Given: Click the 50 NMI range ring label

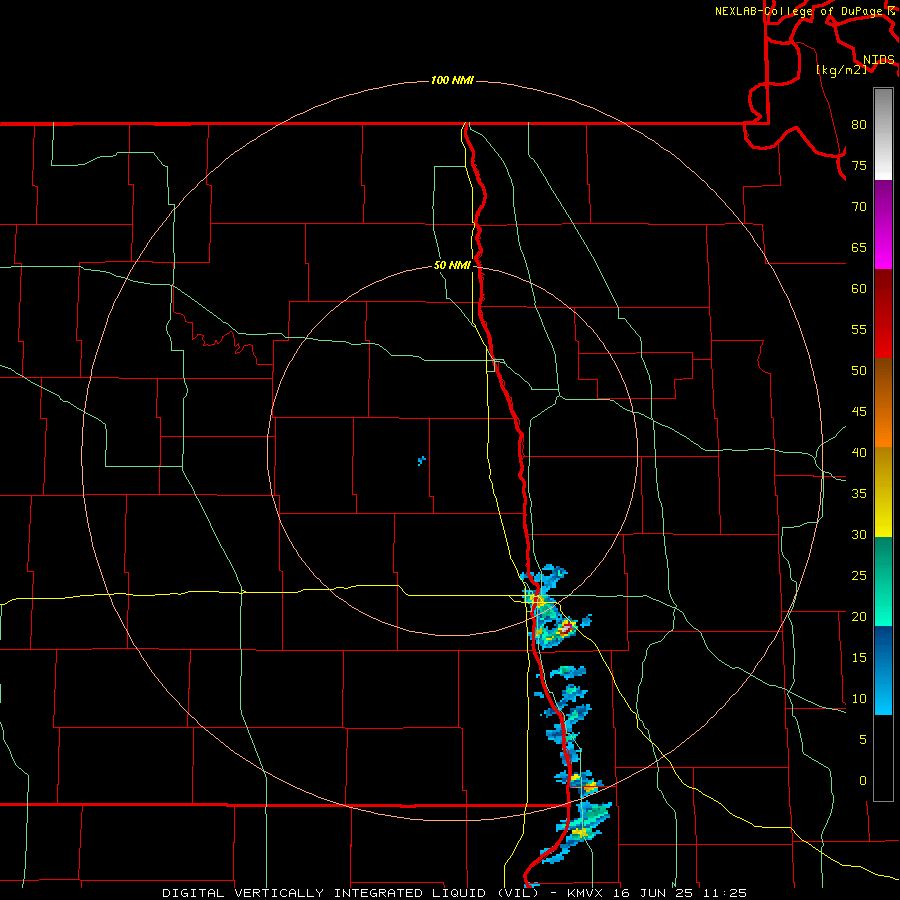Looking at the screenshot, I should point(452,265).
